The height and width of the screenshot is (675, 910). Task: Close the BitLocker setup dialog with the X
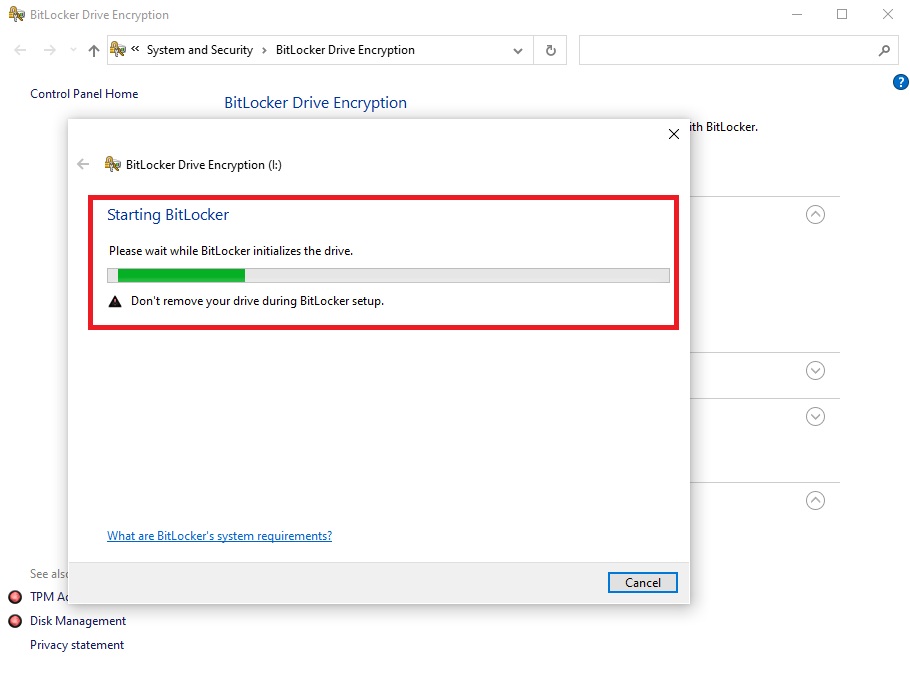[674, 134]
